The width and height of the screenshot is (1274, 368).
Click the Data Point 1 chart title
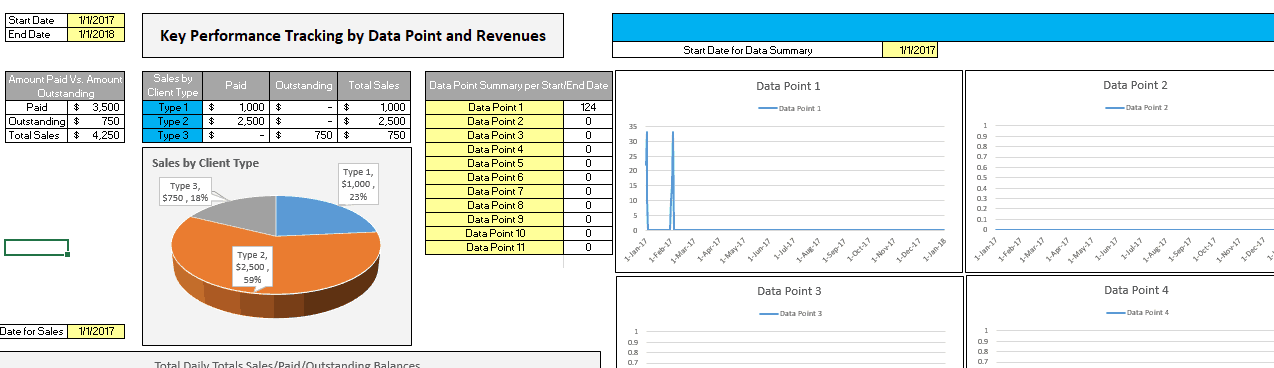click(x=788, y=86)
